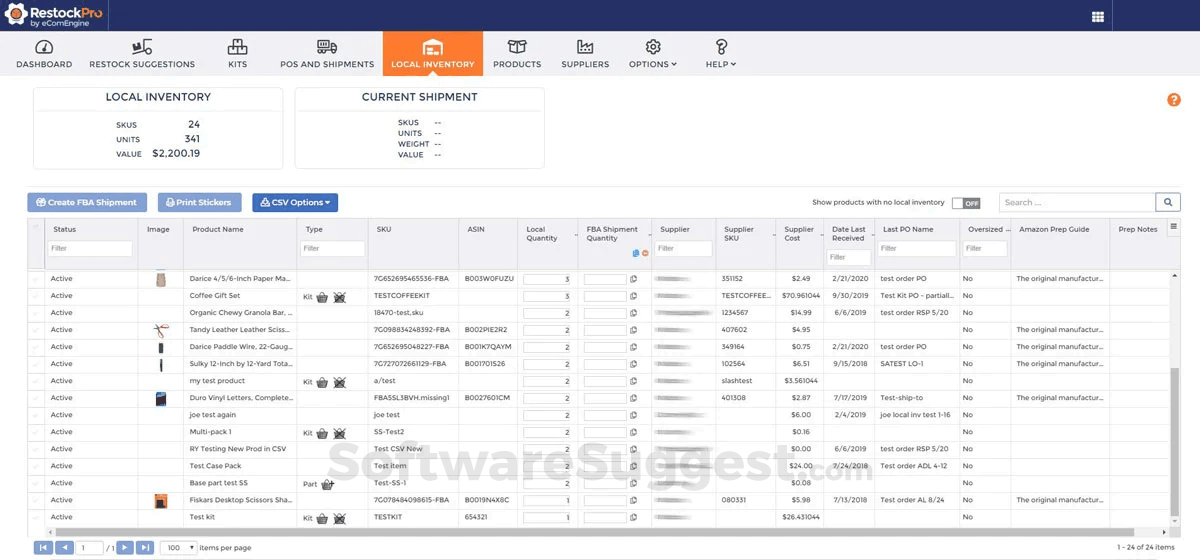Go to previous page of the grid

pos(64,548)
